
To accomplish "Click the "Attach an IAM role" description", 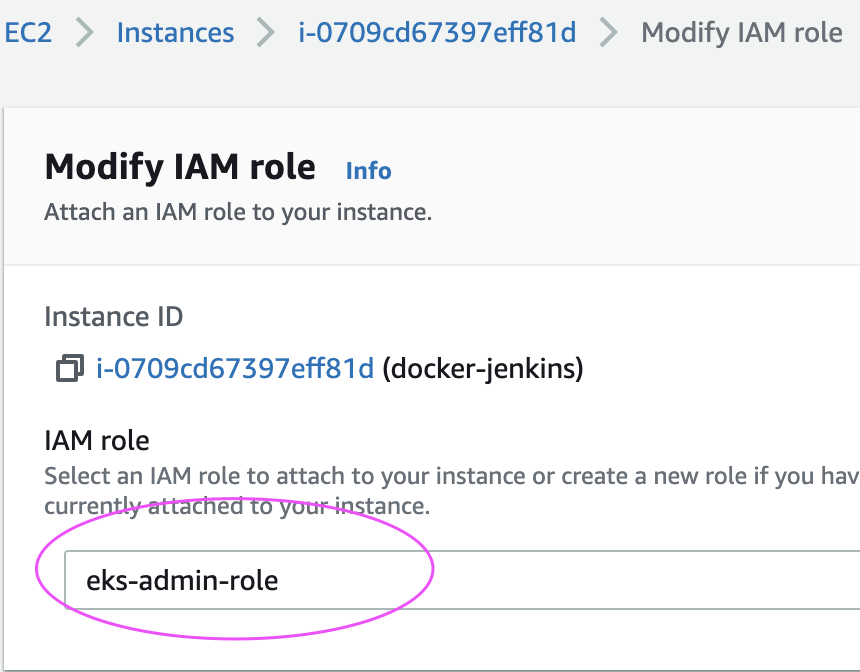I will coord(238,213).
